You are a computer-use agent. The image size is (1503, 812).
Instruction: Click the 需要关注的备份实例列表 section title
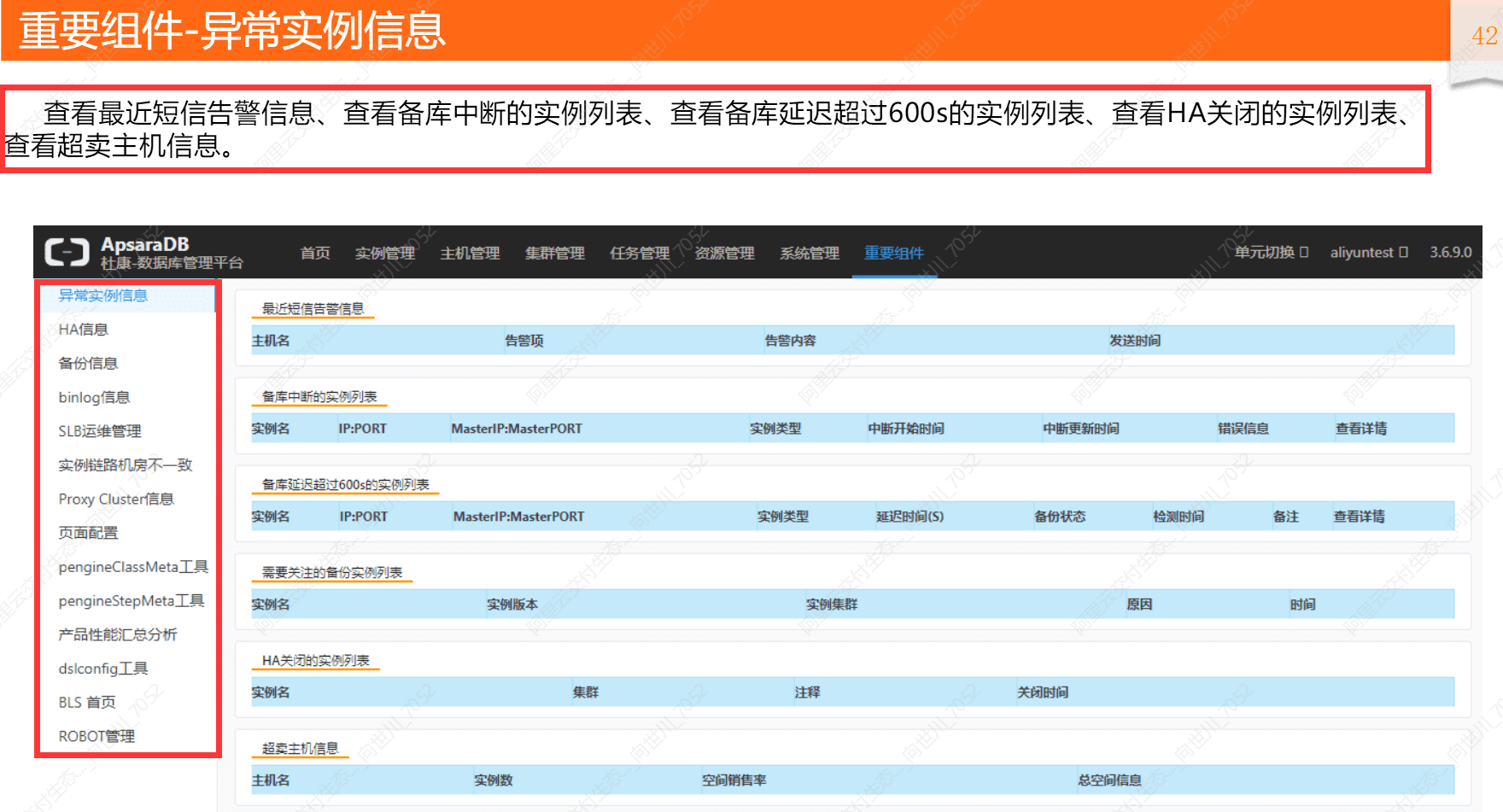tap(332, 573)
